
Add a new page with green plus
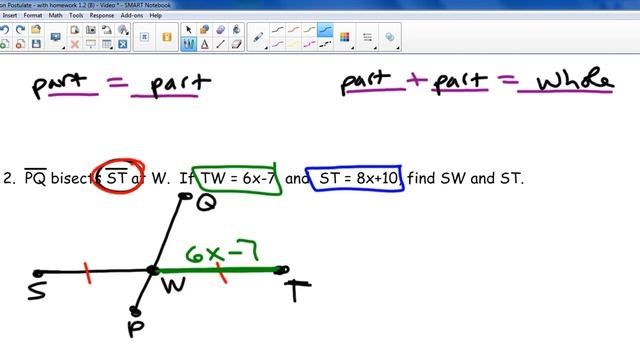click(4, 44)
